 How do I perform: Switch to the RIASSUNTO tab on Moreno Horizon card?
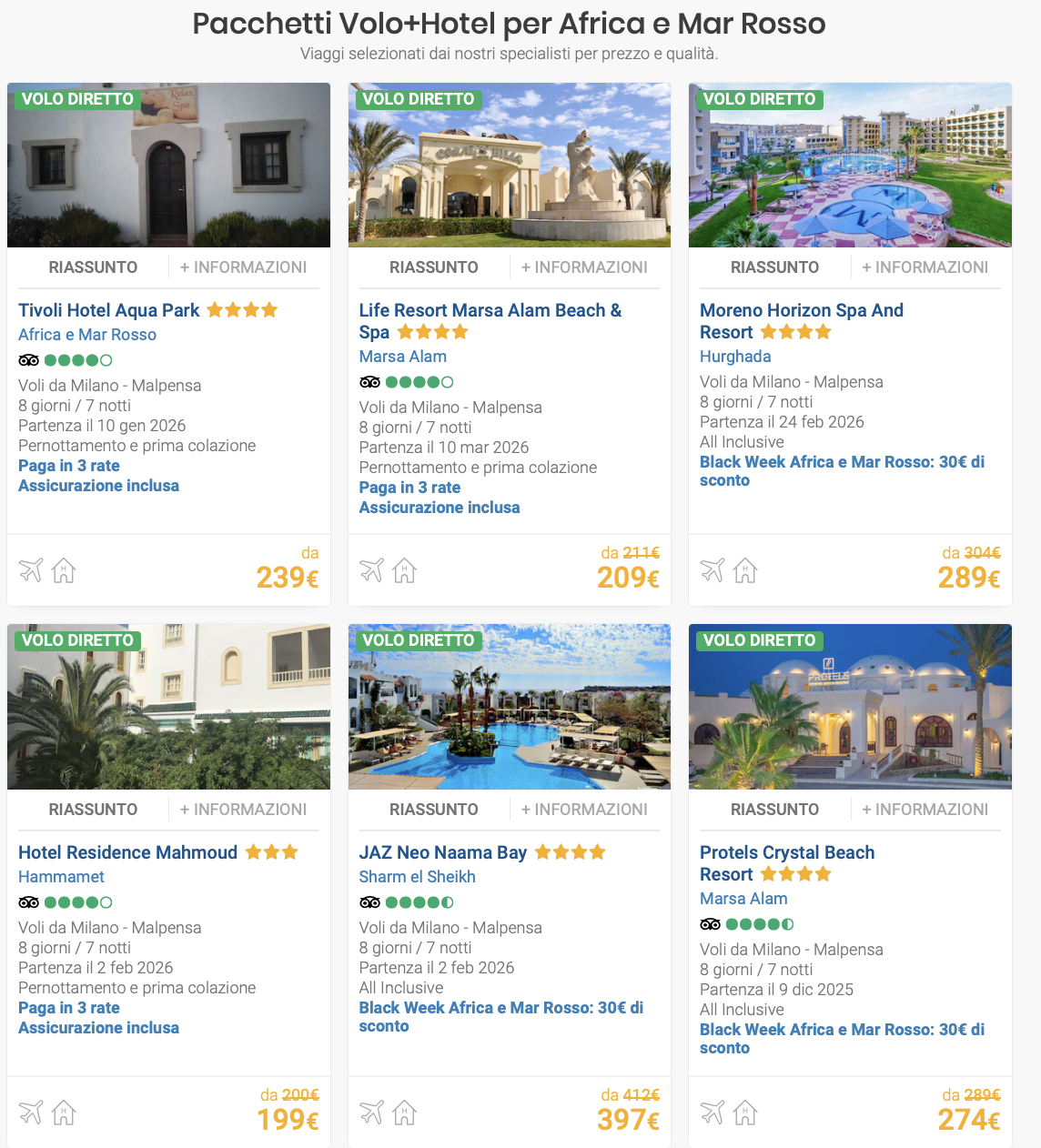774,267
